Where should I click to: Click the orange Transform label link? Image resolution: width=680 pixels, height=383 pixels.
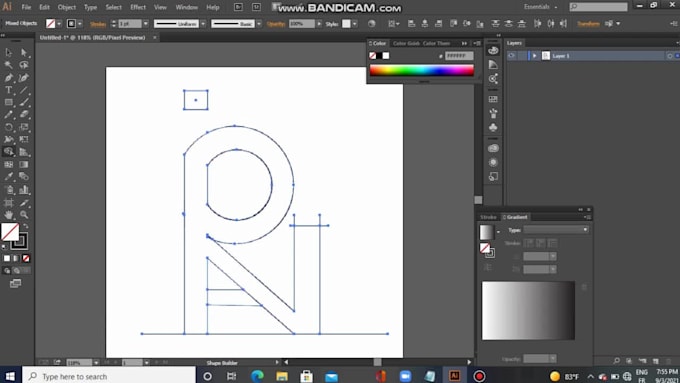[x=588, y=24]
